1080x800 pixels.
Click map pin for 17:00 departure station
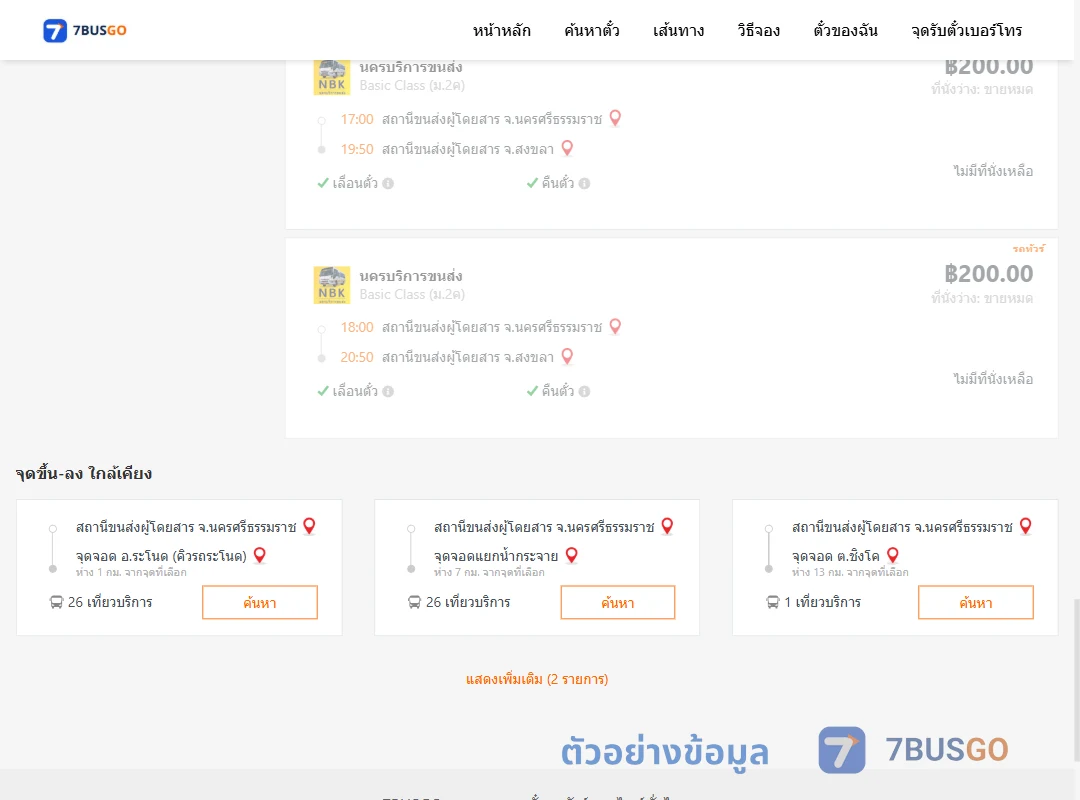click(615, 119)
